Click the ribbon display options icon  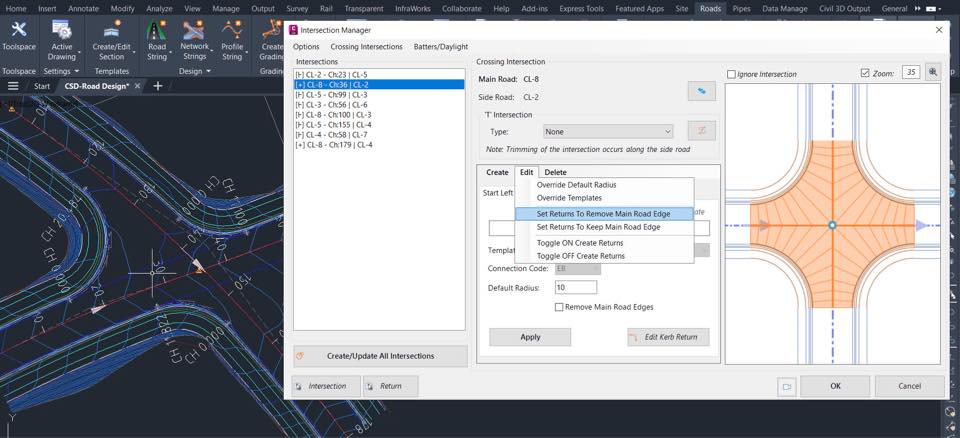click(931, 9)
